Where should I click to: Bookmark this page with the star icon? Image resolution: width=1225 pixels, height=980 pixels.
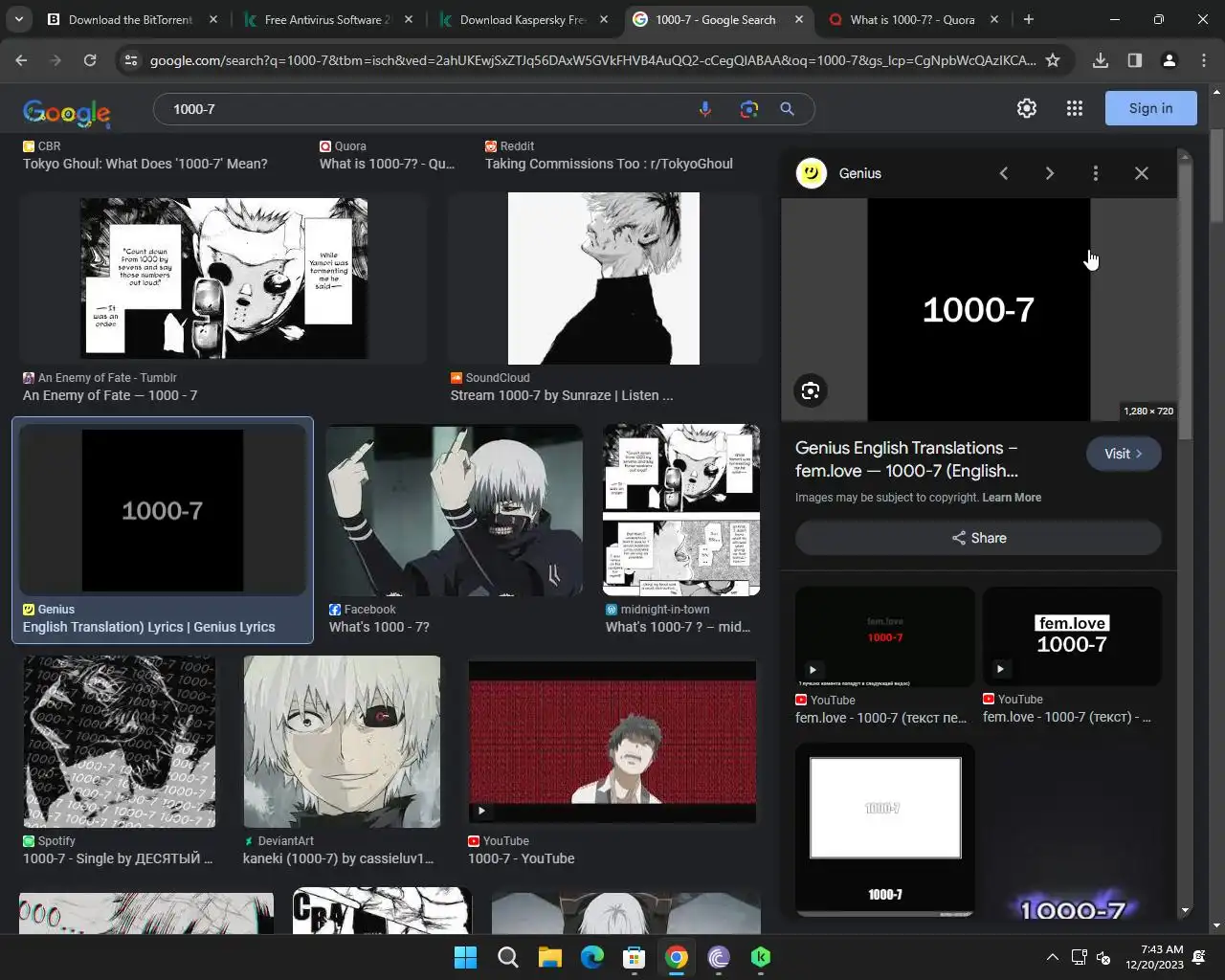click(x=1053, y=60)
